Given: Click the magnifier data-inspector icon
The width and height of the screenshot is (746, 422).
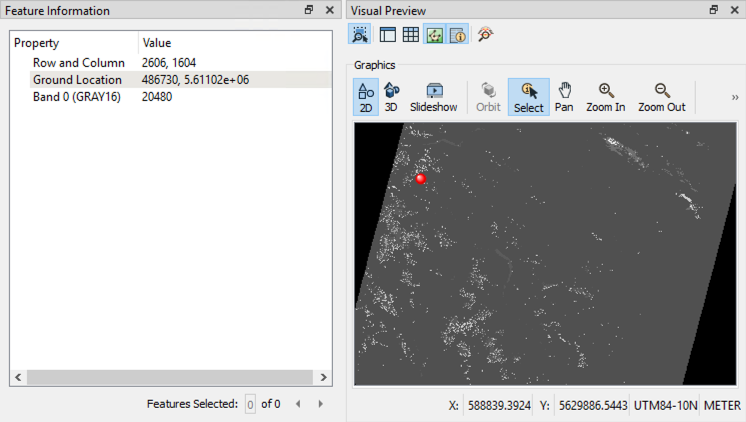Looking at the screenshot, I should (486, 34).
